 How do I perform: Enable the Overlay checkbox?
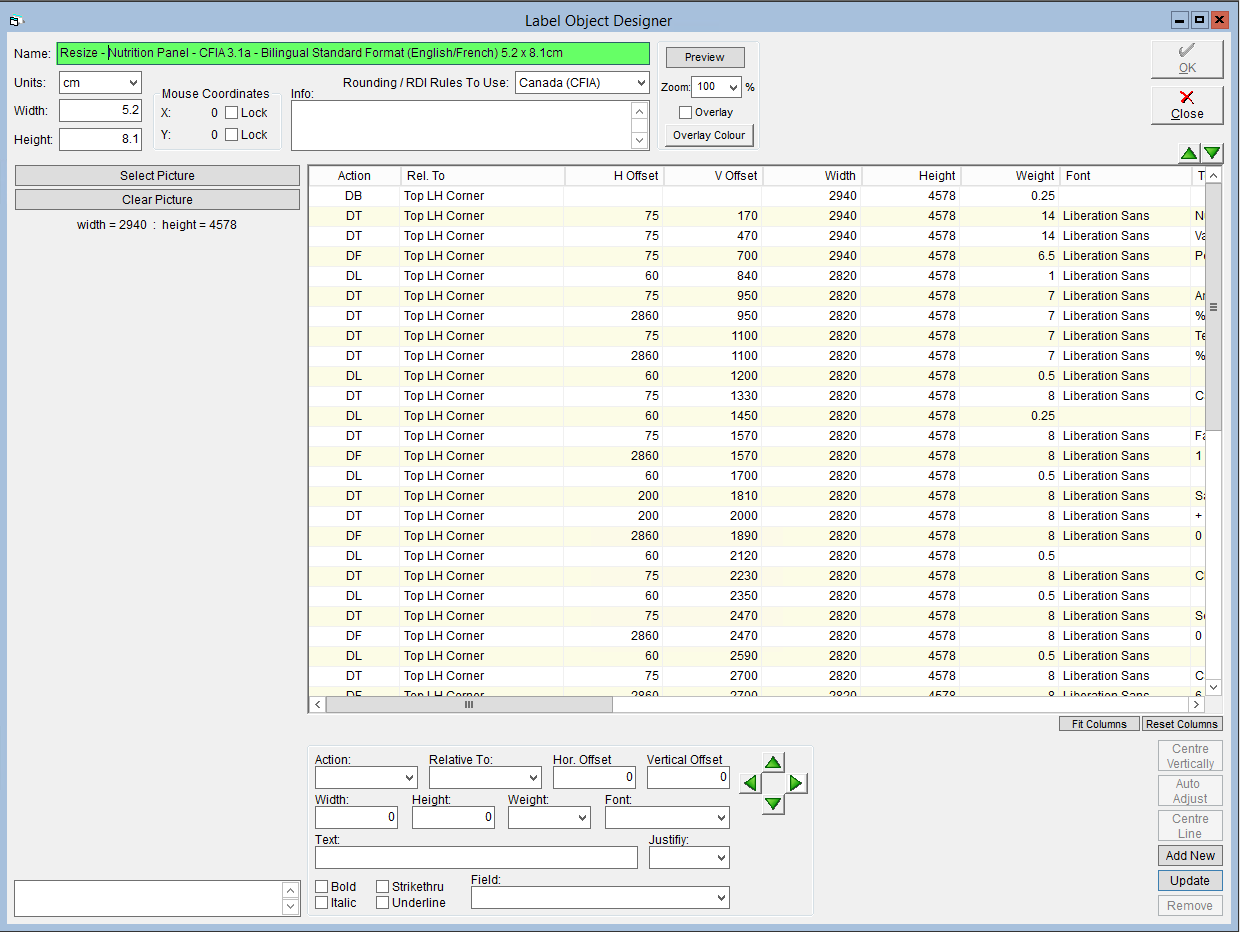click(685, 113)
